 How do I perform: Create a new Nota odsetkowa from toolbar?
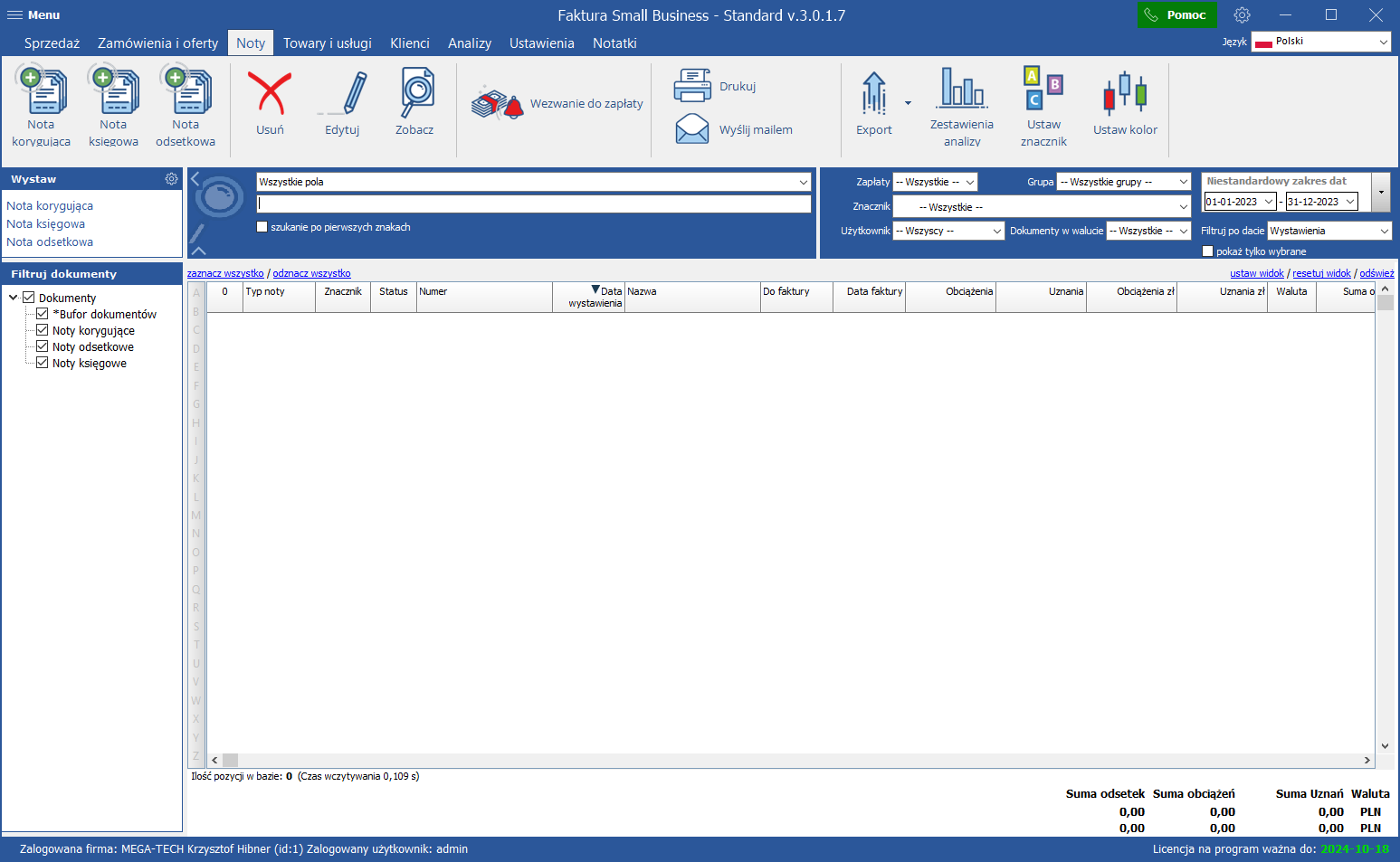pos(186,106)
